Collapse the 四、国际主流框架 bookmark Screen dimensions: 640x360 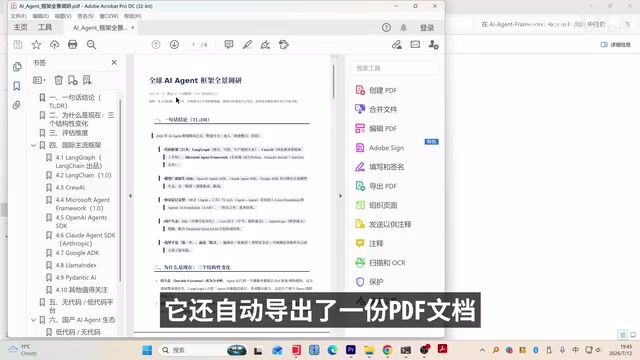pos(33,145)
